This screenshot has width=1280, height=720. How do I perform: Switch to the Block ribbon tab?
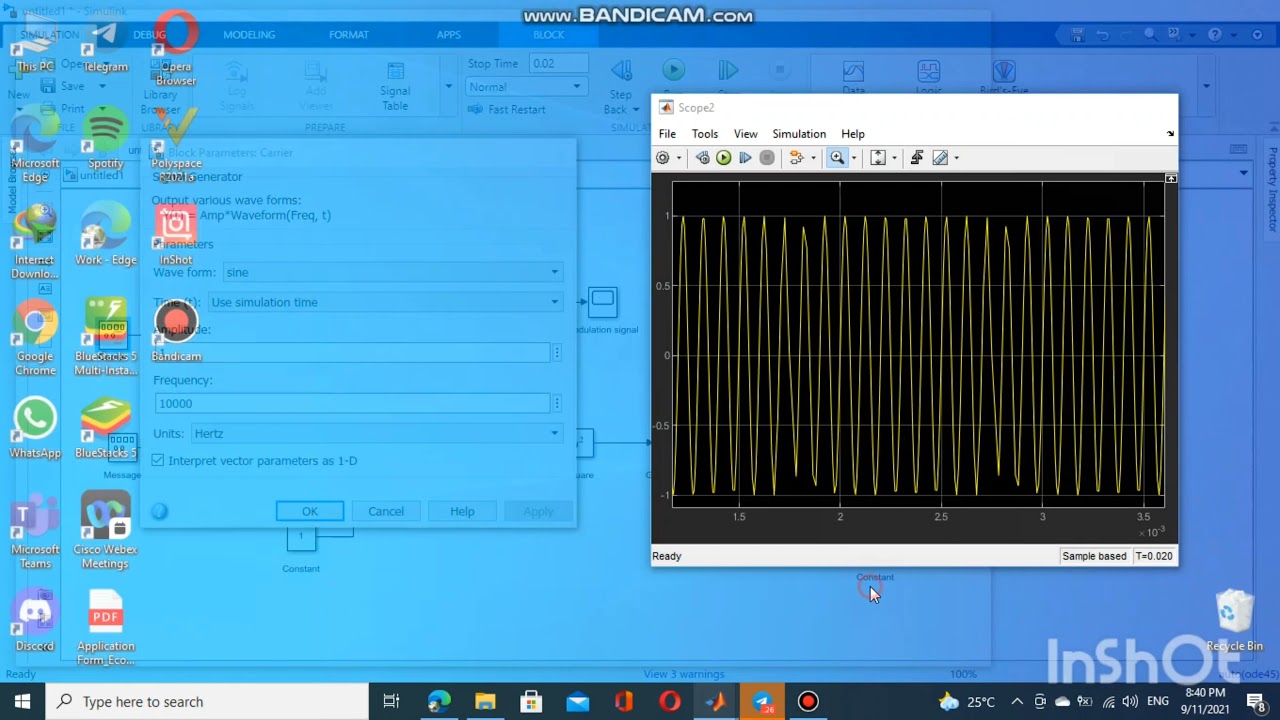[x=548, y=34]
